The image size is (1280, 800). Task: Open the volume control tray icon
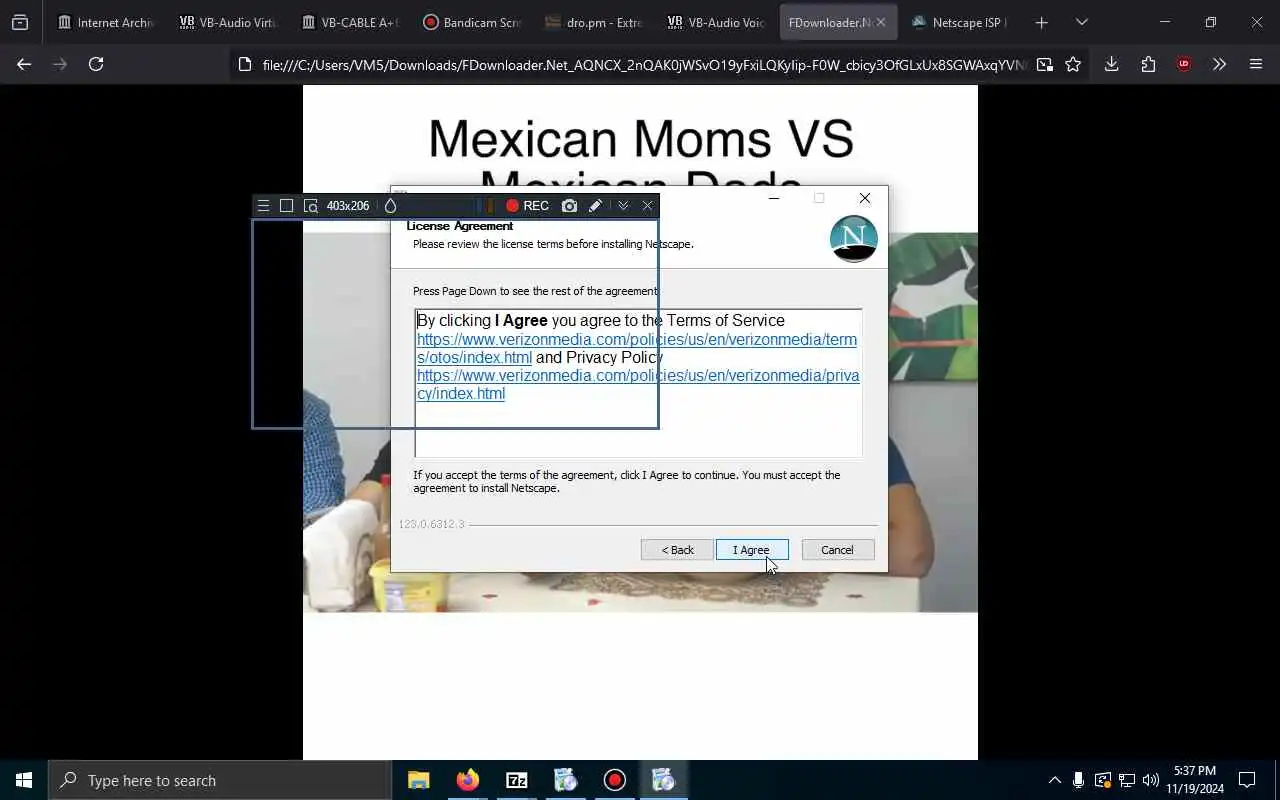[x=1150, y=780]
